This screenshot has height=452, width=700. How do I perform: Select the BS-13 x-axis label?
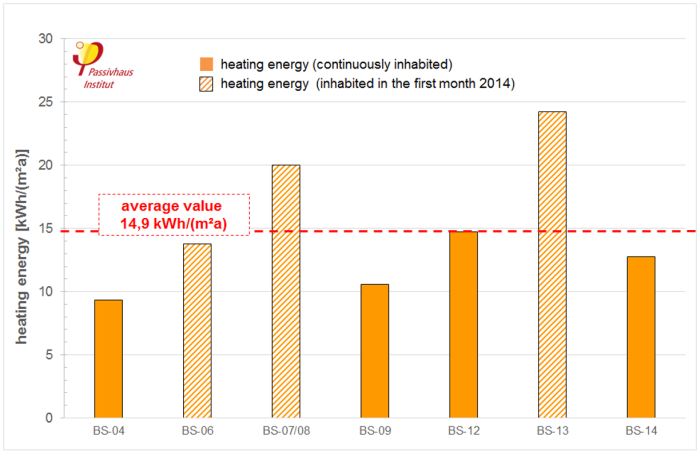pos(552,431)
